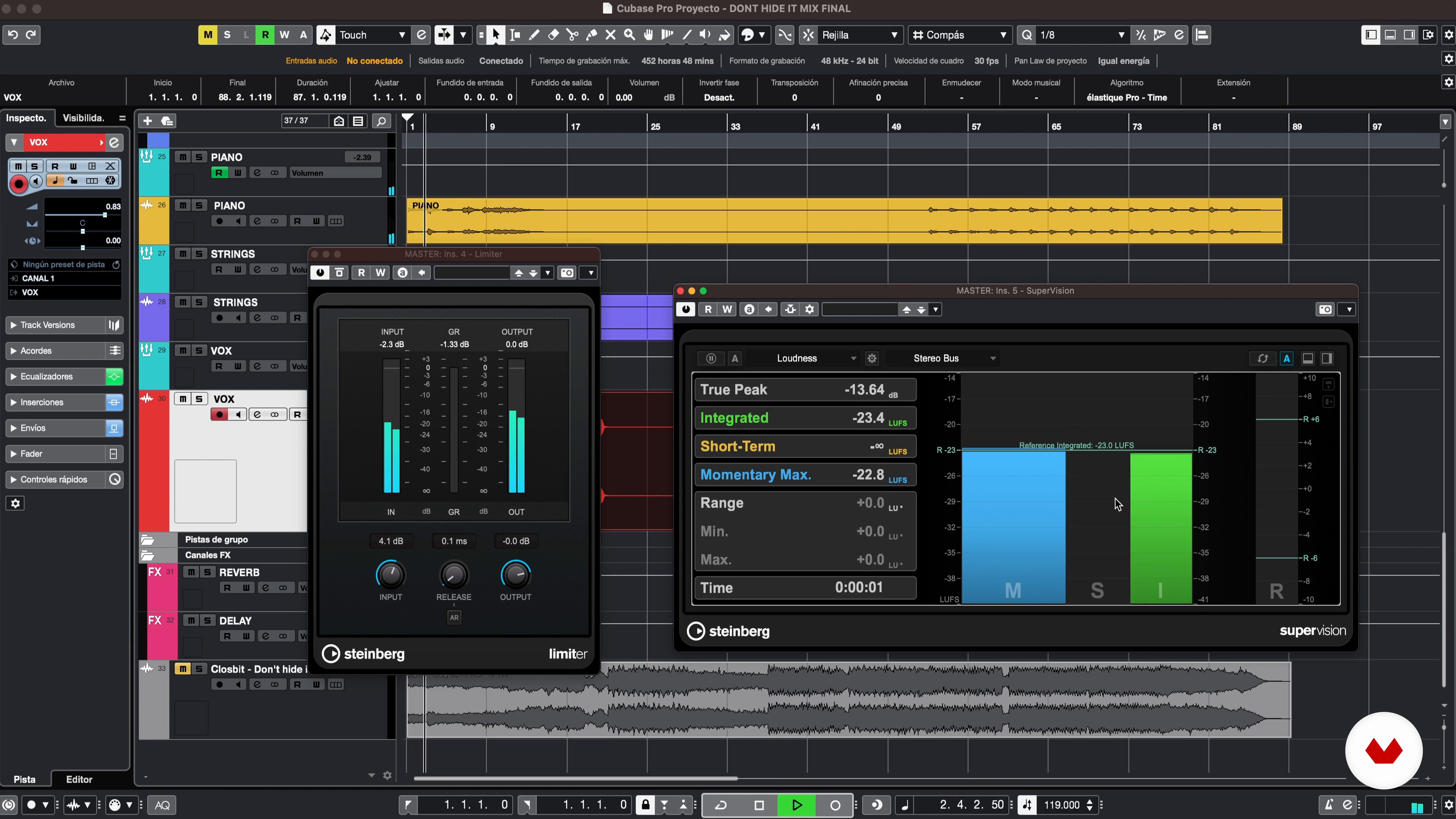Open the Pistas de grupo folder

coord(147,540)
